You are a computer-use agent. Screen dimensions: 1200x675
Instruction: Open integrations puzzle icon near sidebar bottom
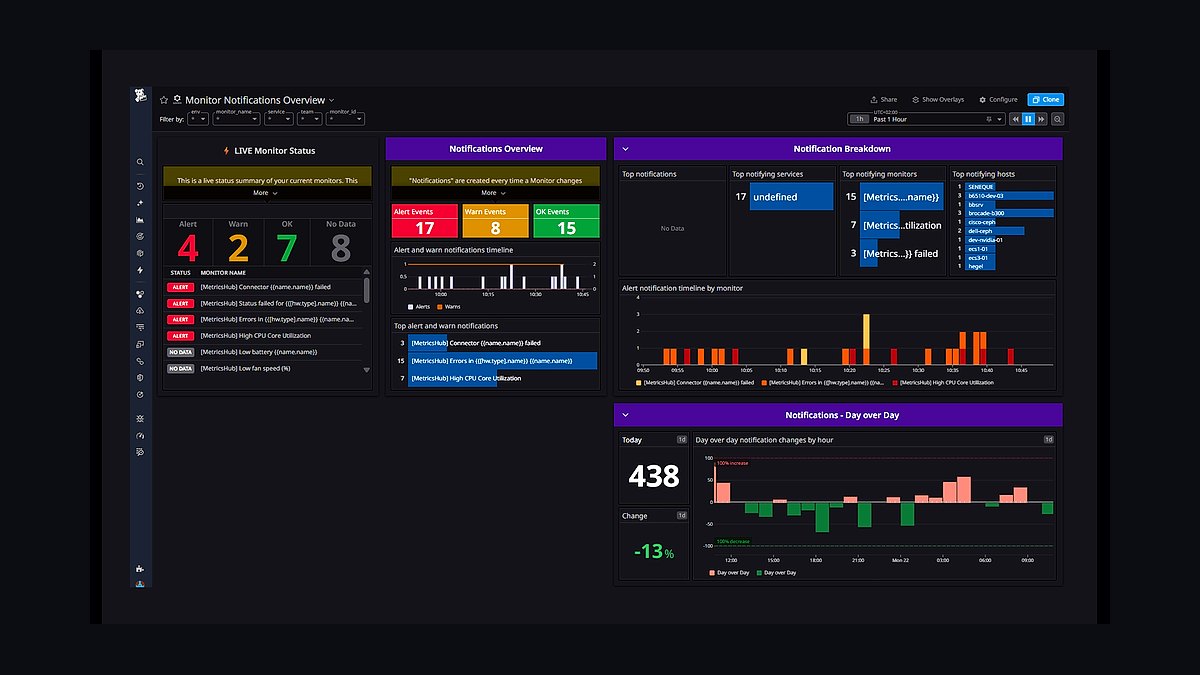tap(140, 569)
